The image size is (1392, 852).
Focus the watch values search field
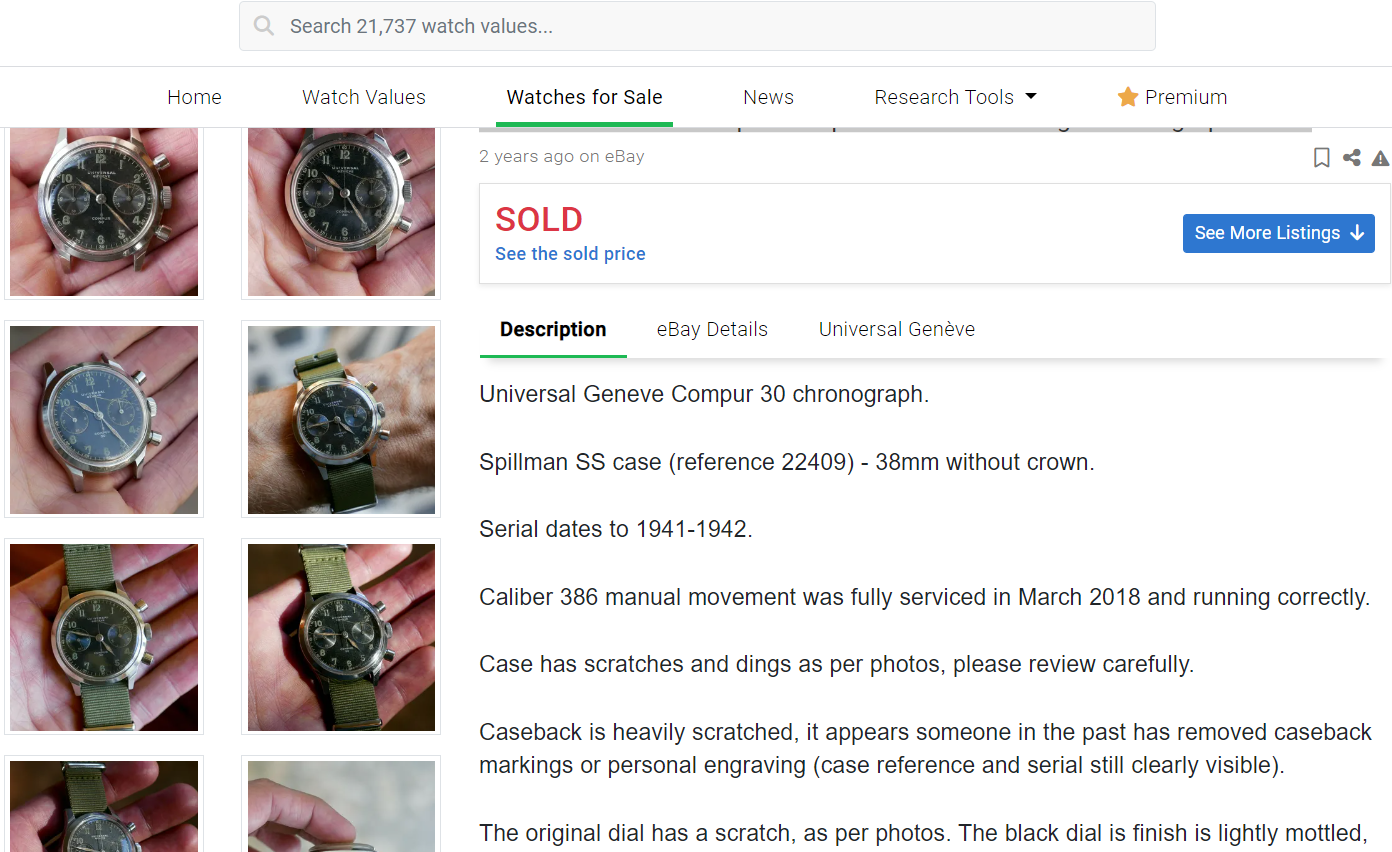(x=700, y=26)
